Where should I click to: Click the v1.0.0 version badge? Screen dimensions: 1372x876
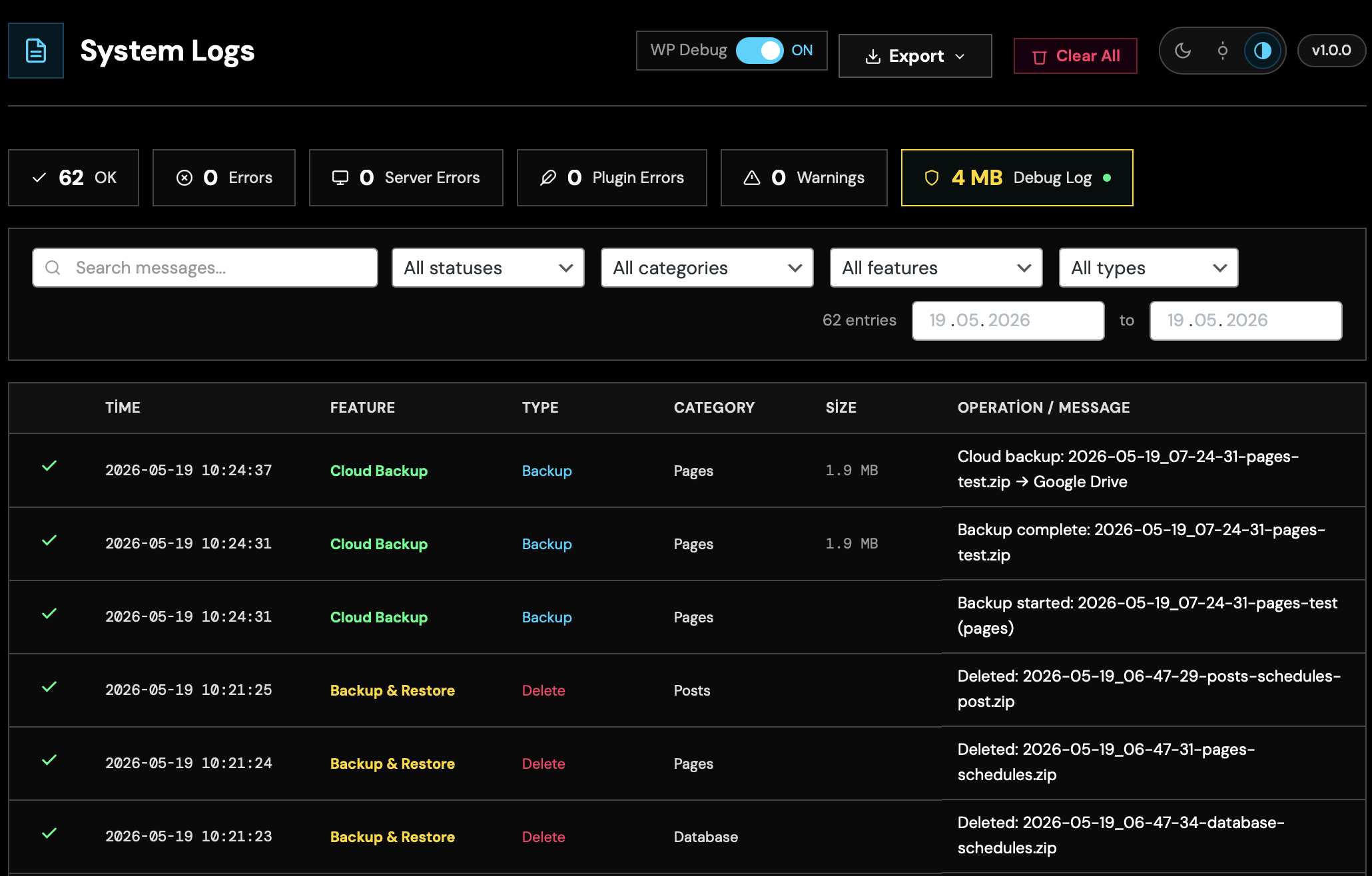coord(1331,51)
